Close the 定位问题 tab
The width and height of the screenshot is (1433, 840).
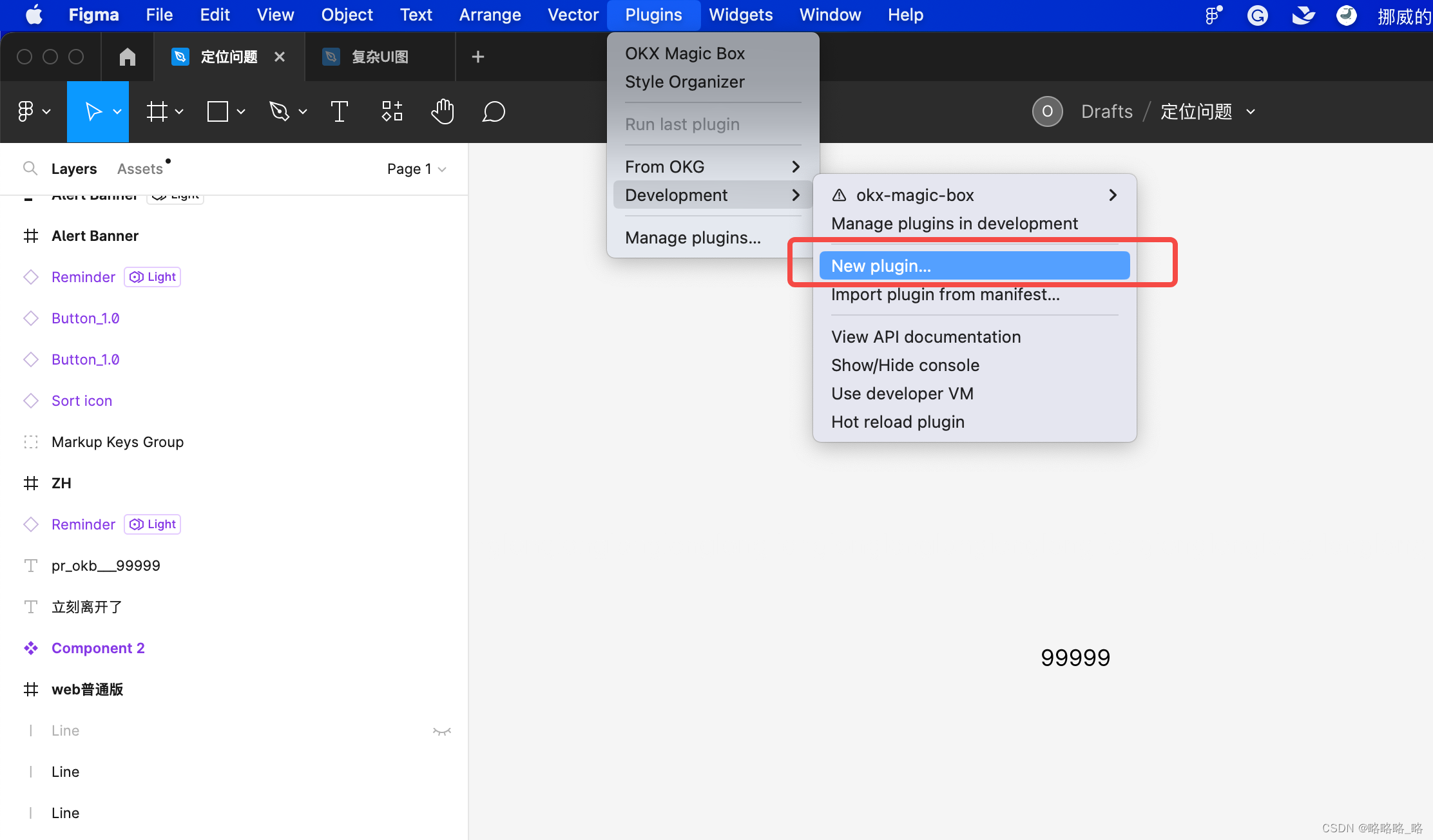(280, 57)
